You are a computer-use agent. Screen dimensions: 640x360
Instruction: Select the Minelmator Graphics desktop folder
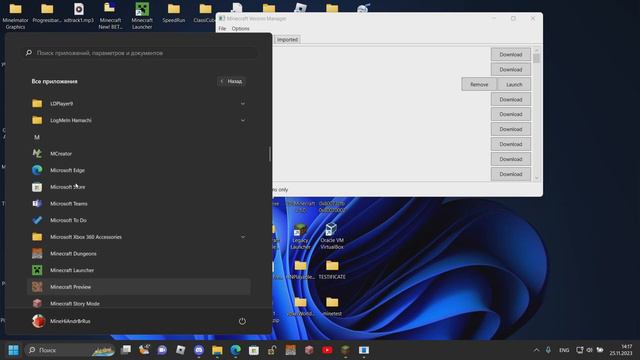pyautogui.click(x=16, y=16)
